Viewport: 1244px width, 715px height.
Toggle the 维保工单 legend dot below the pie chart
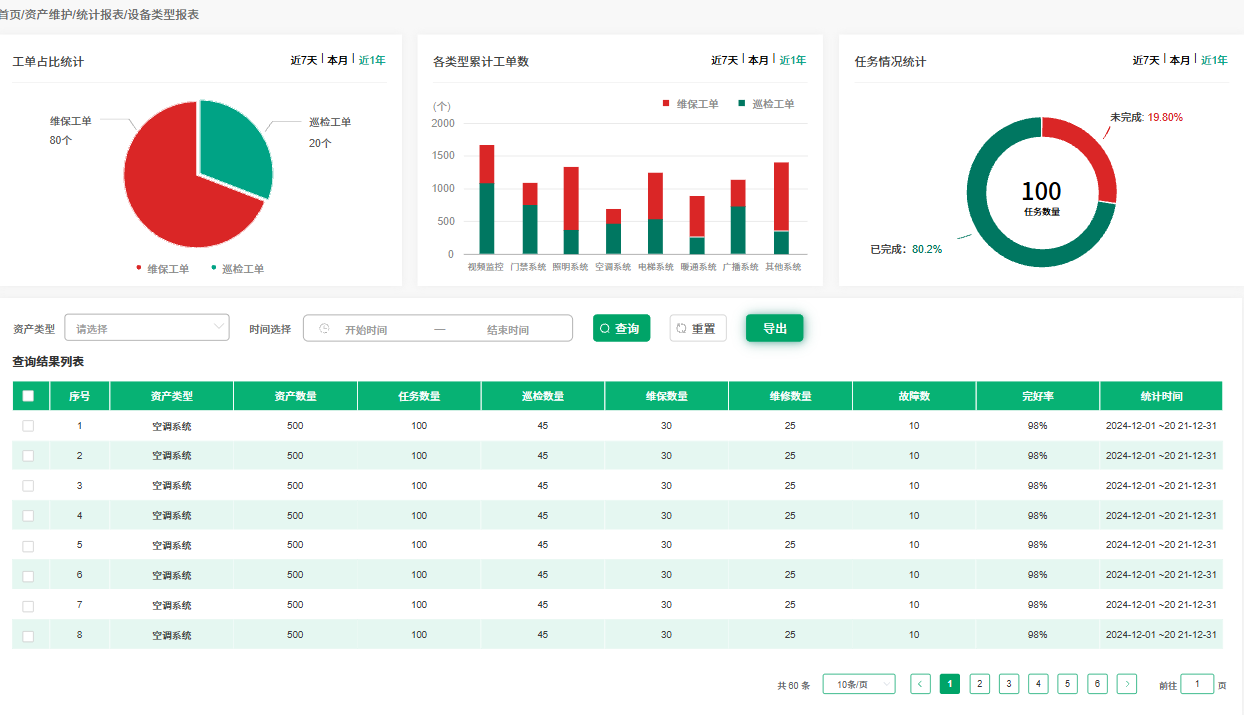tap(139, 268)
